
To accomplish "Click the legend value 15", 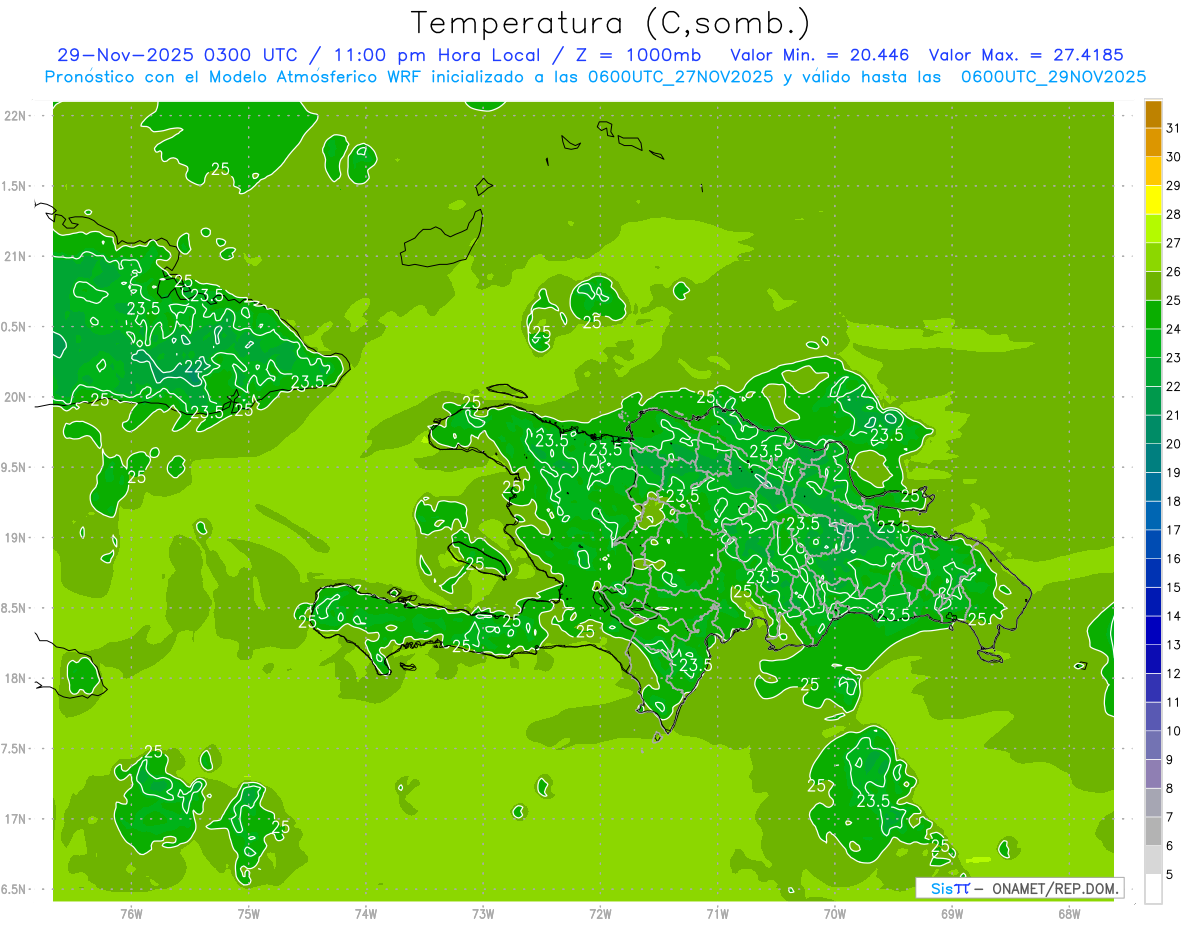I will pos(1174,587).
